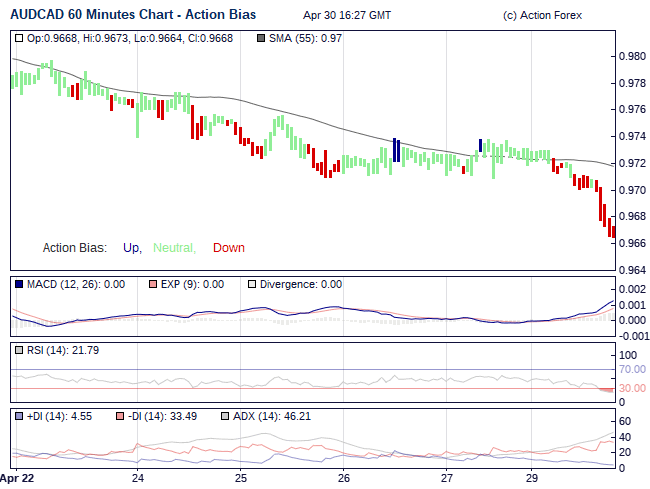Viewport: 650px width, 489px height.
Task: Click the 'Apr 22' date axis label
Action: coord(17,478)
